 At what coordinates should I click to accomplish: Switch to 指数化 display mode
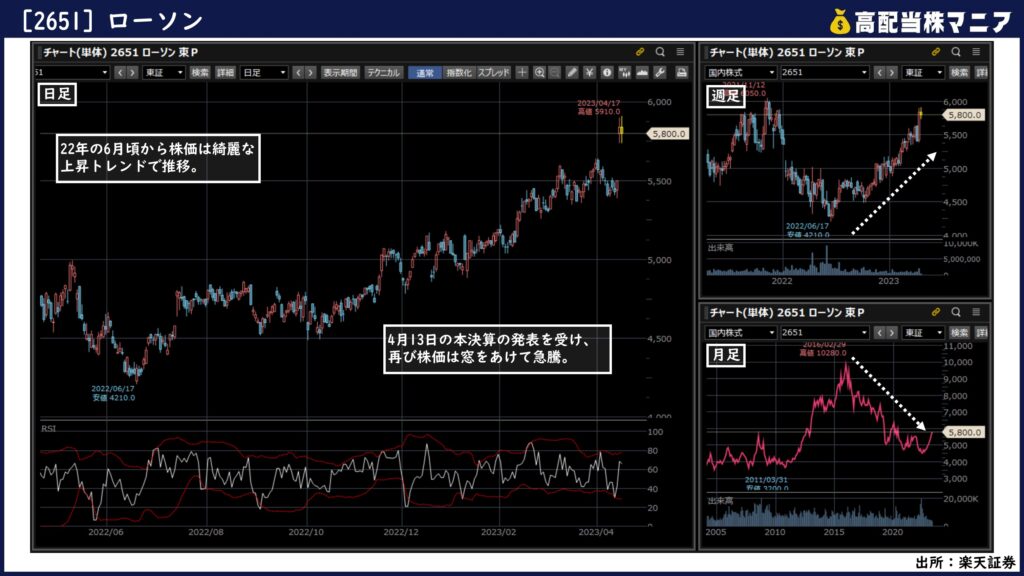(458, 72)
